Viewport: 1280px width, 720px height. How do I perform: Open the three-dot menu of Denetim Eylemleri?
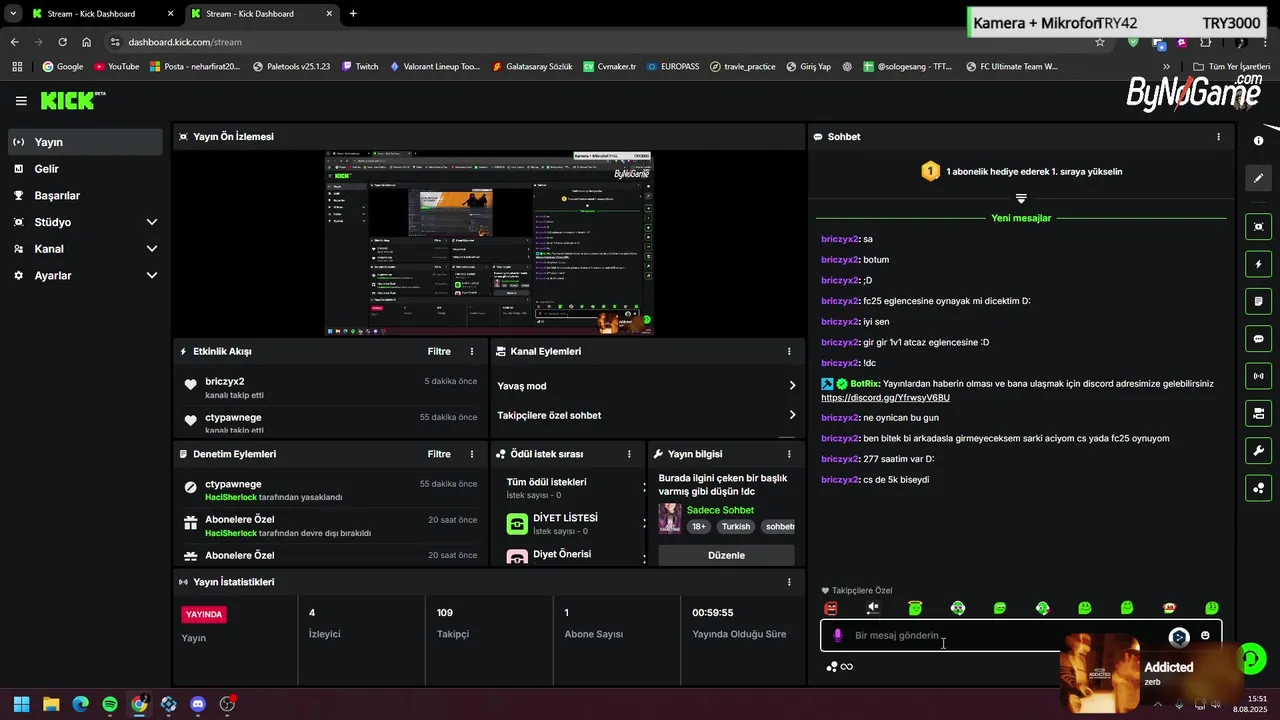[x=472, y=454]
